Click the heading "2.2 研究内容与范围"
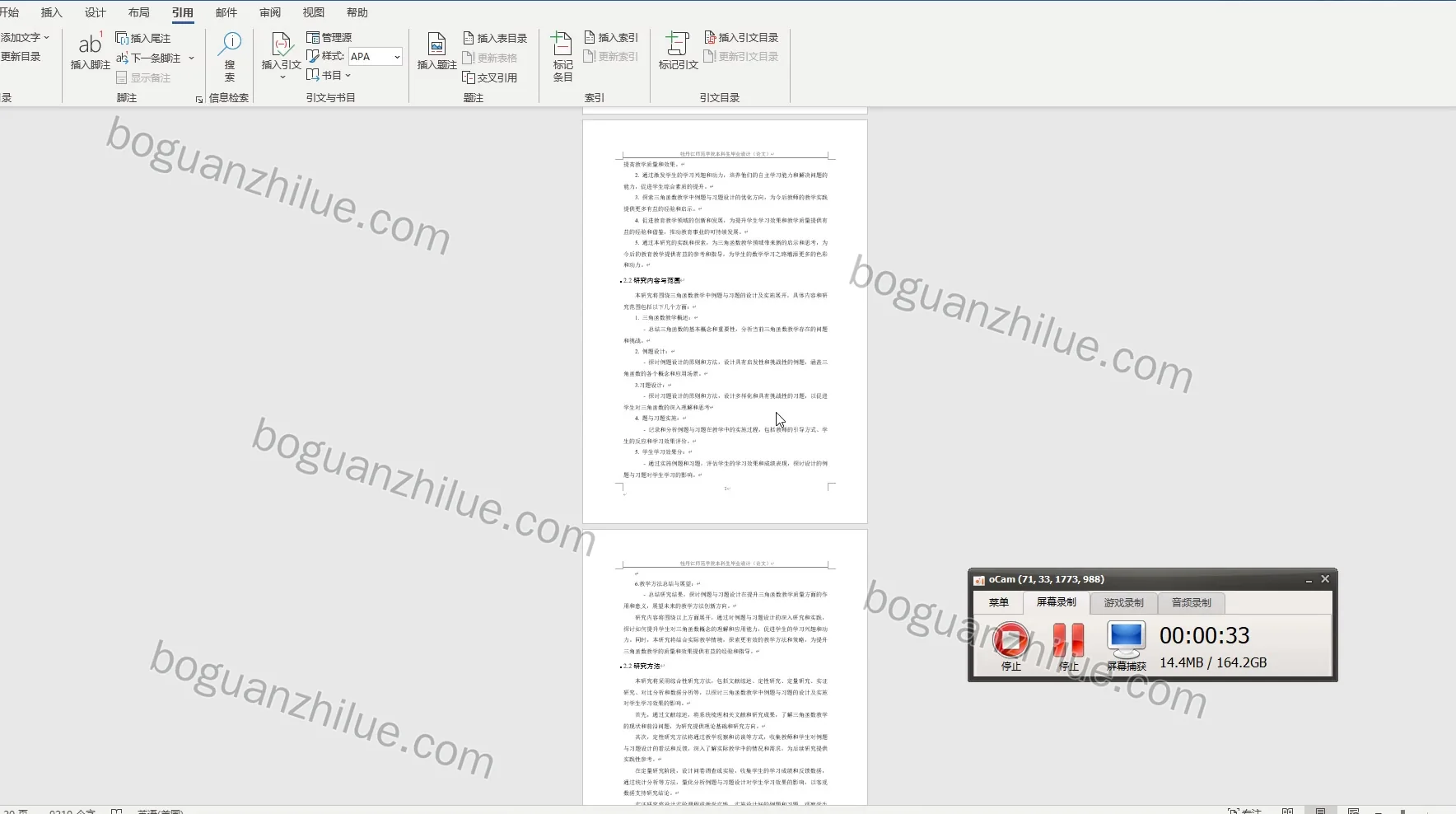Screen dimensions: 1456x814 pyautogui.click(x=652, y=281)
